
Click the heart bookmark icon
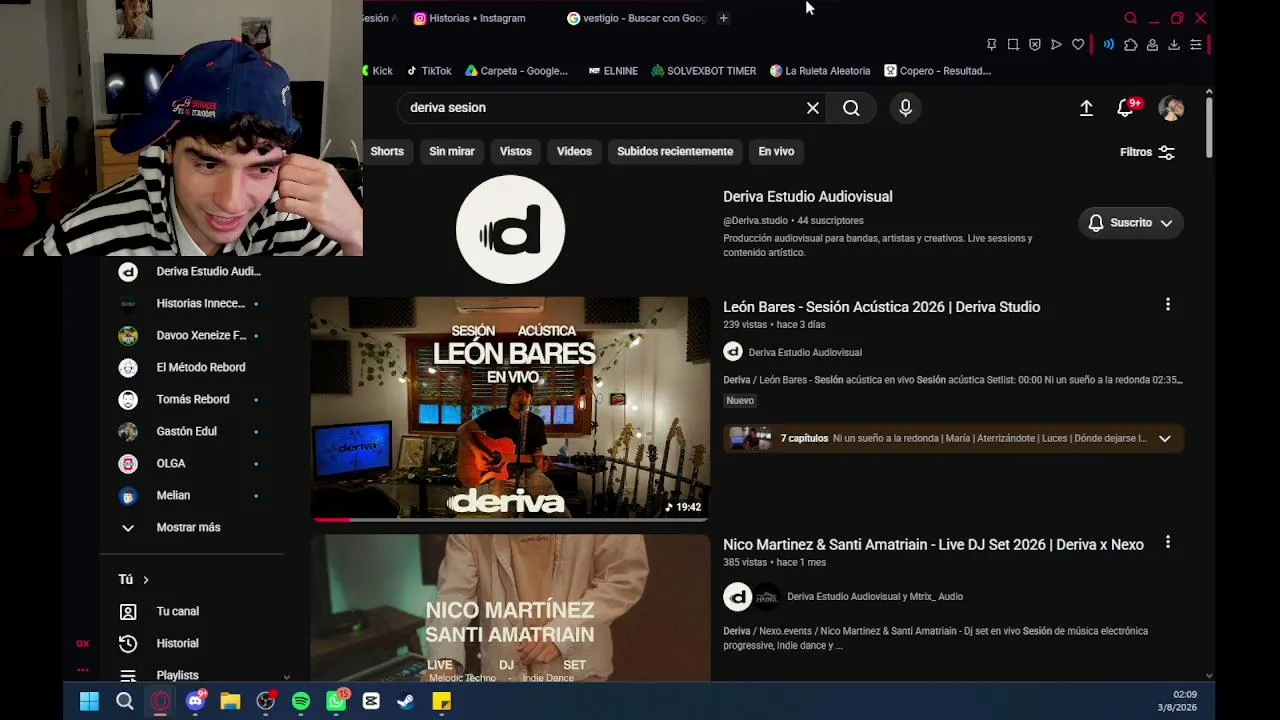[x=1078, y=45]
